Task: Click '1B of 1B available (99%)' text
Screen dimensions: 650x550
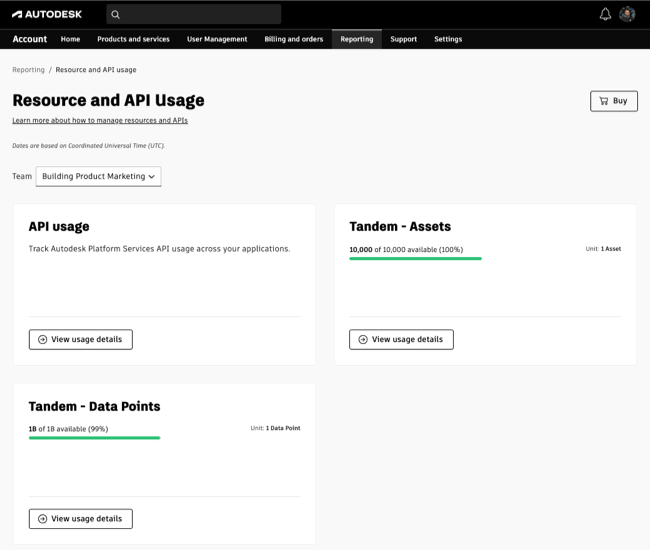Action: point(68,429)
